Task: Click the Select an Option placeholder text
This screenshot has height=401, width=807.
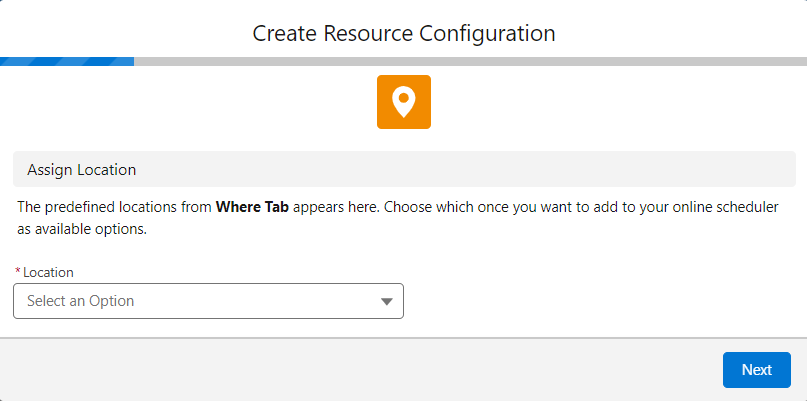Action: [81, 301]
